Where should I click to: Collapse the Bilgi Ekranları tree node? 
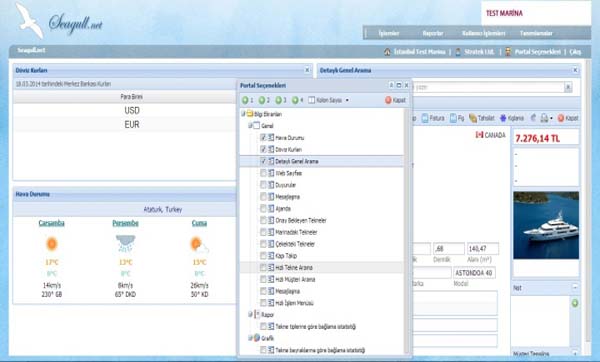point(243,114)
